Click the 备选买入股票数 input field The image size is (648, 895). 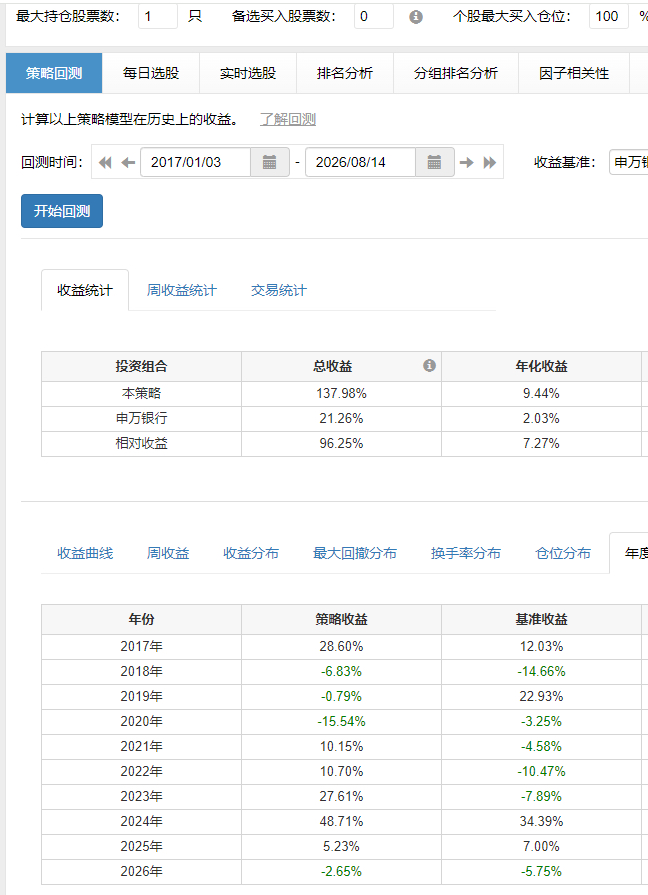[x=373, y=16]
